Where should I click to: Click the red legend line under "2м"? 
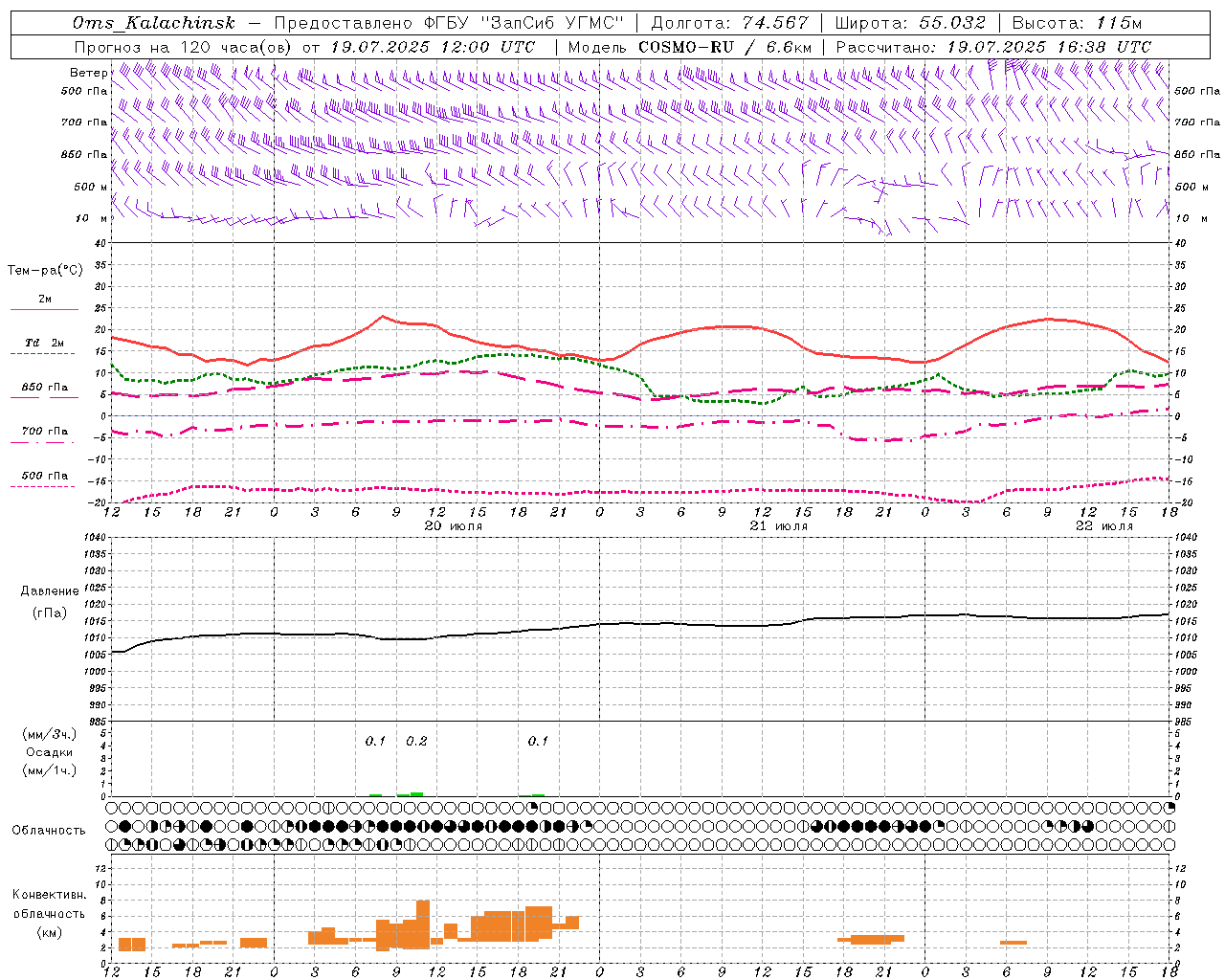coord(44,310)
